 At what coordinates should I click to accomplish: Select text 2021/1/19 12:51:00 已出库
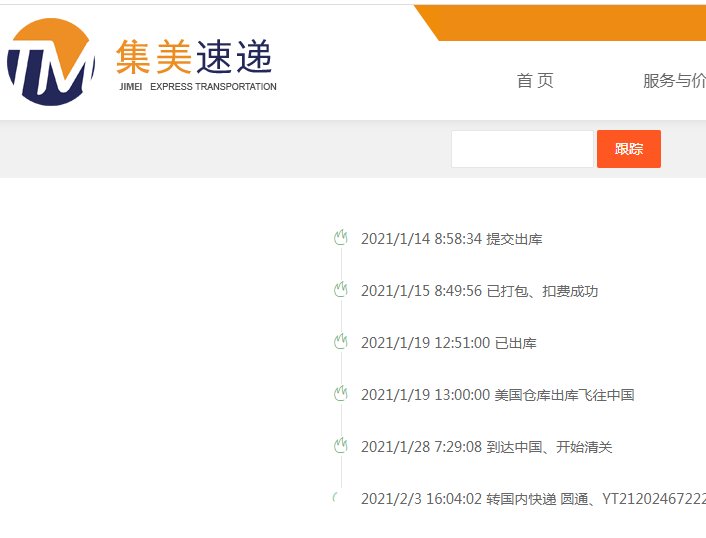tap(449, 343)
